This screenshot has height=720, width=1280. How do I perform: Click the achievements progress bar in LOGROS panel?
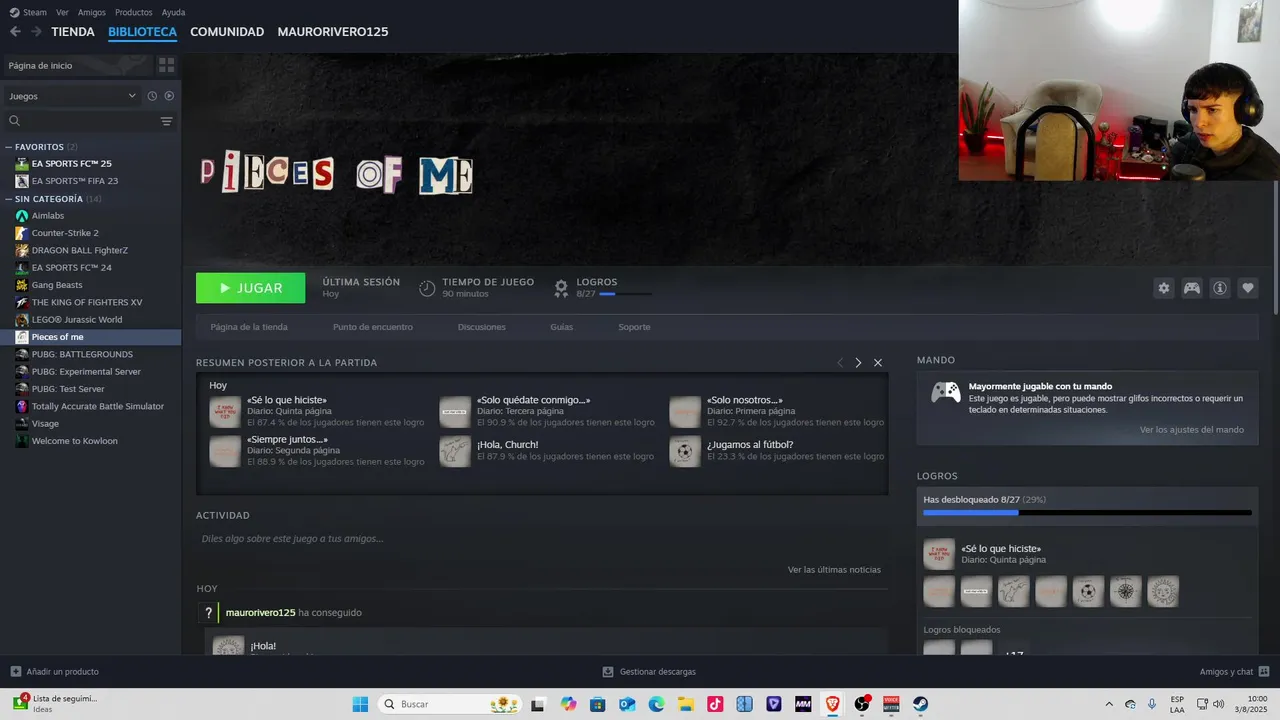click(x=1087, y=513)
